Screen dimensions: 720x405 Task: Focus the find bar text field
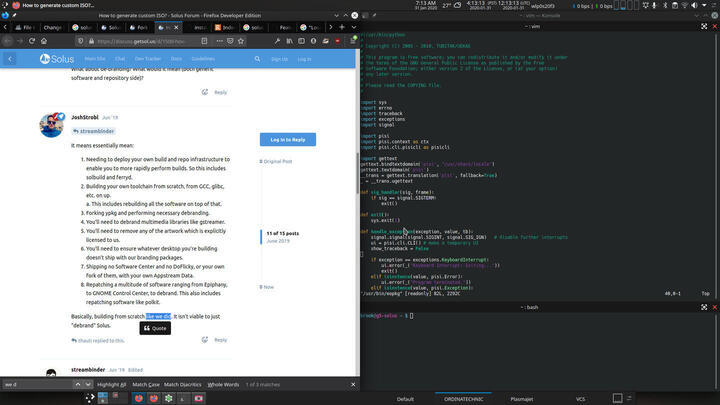(37, 384)
